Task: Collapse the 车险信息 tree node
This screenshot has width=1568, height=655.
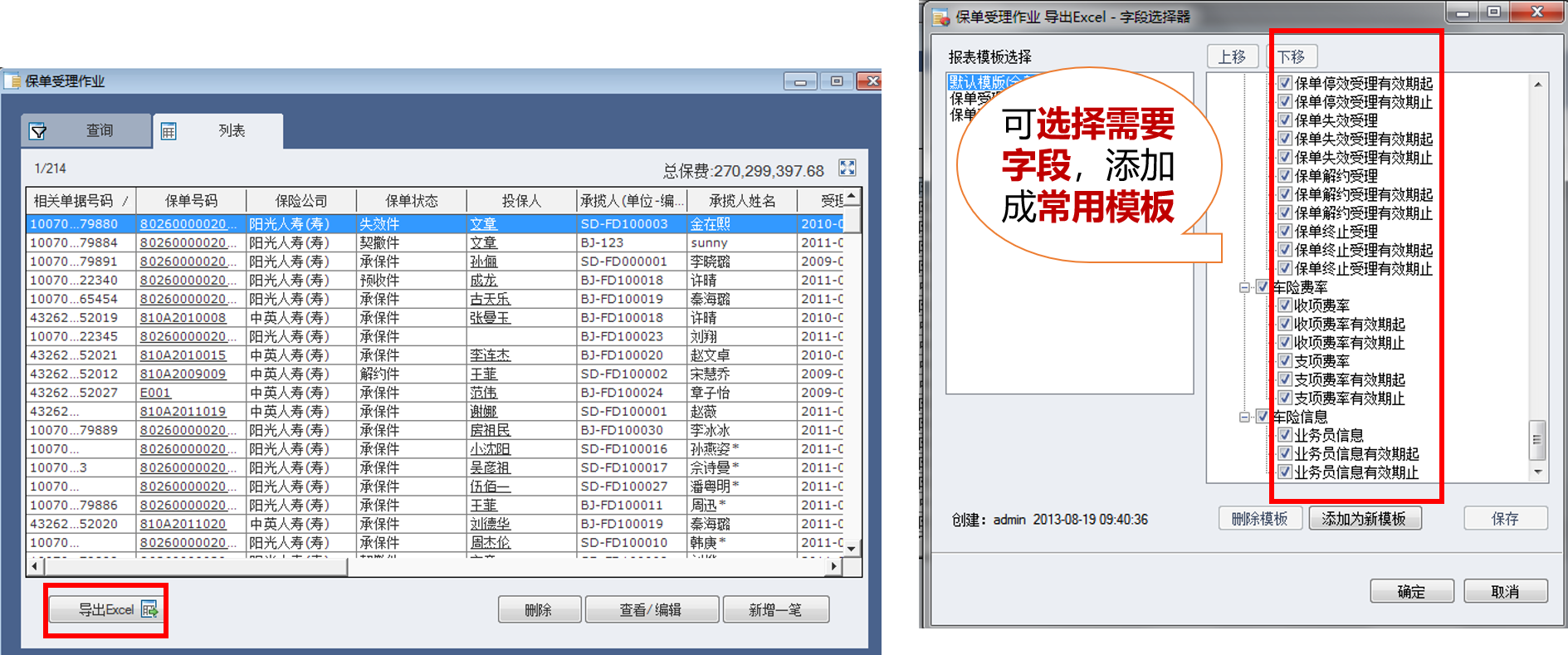Action: tap(1244, 417)
